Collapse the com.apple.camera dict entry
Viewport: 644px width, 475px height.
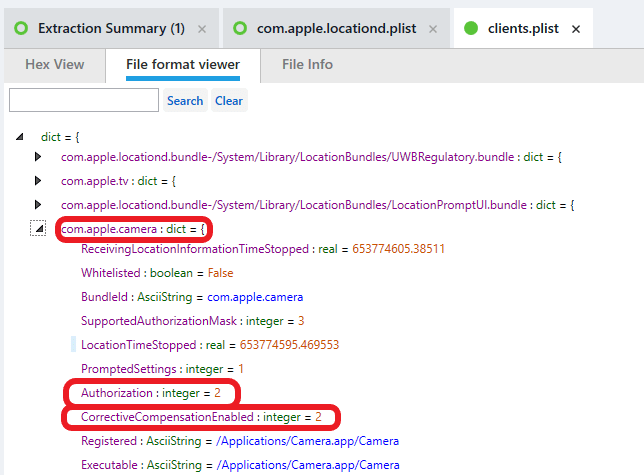pos(39,229)
